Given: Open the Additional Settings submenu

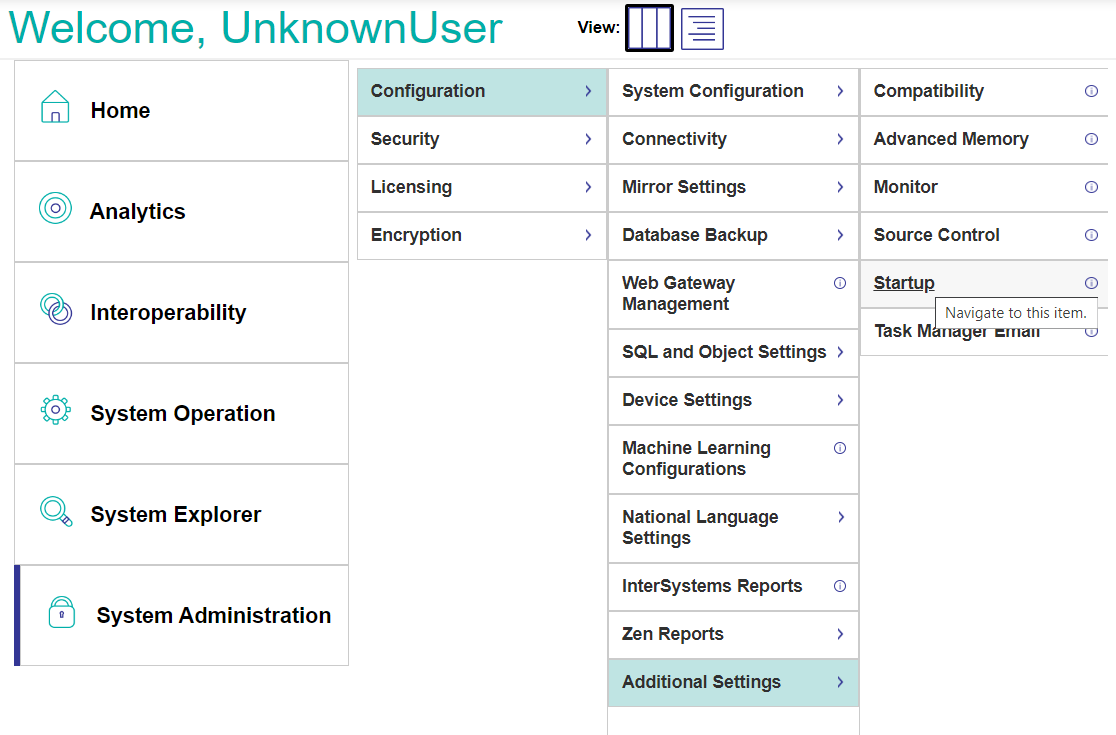Looking at the screenshot, I should click(x=733, y=682).
